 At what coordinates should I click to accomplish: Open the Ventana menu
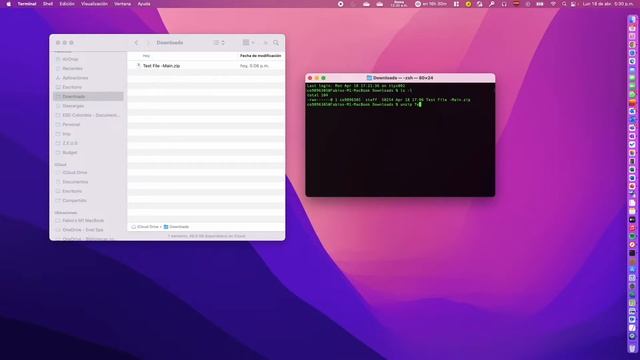coord(122,4)
